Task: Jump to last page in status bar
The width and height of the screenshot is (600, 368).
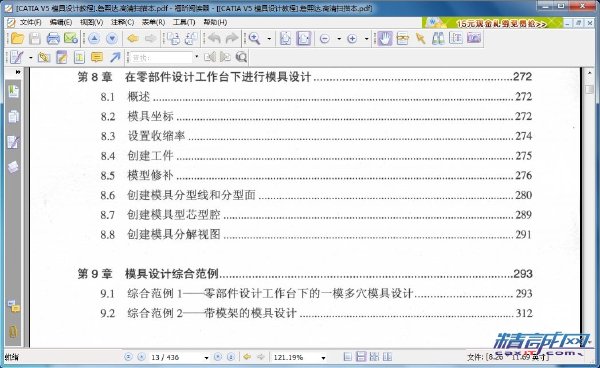Action: (x=231, y=357)
